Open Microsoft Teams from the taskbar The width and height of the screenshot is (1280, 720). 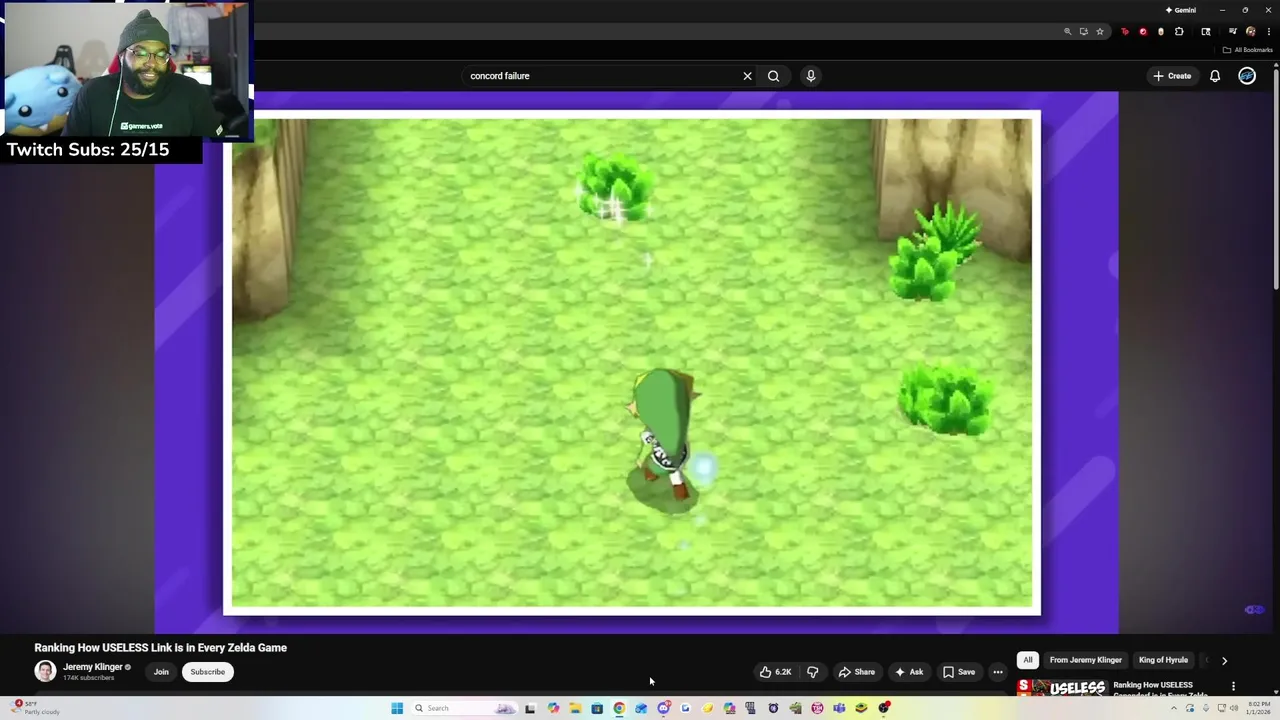click(839, 708)
